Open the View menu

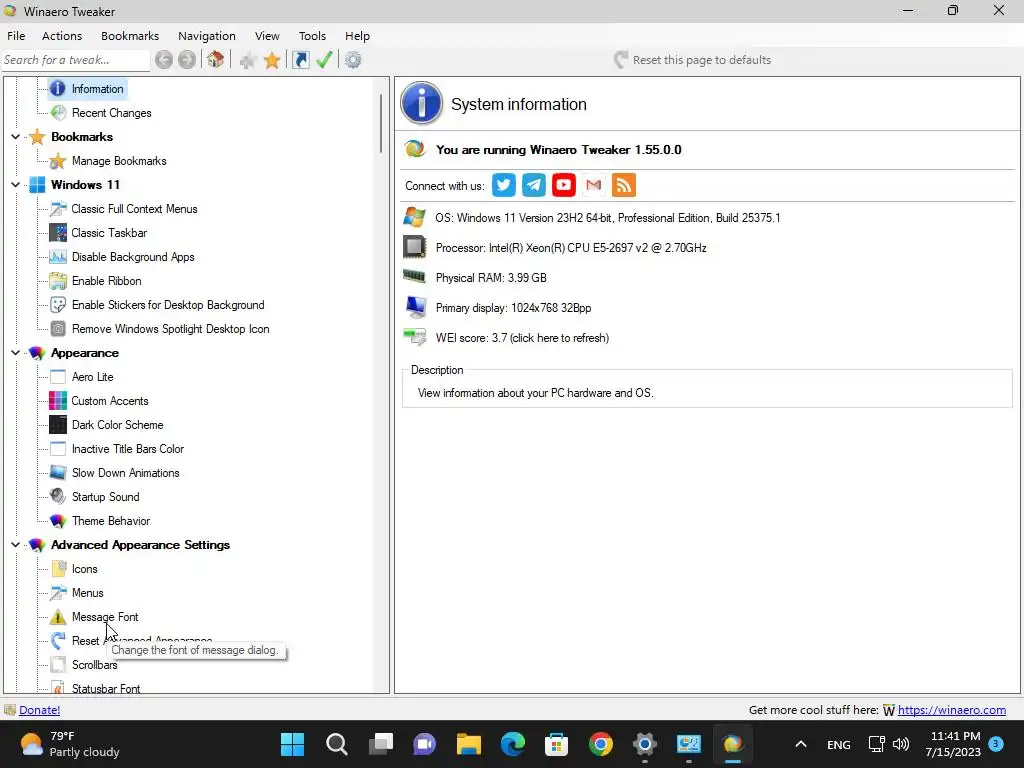(267, 36)
